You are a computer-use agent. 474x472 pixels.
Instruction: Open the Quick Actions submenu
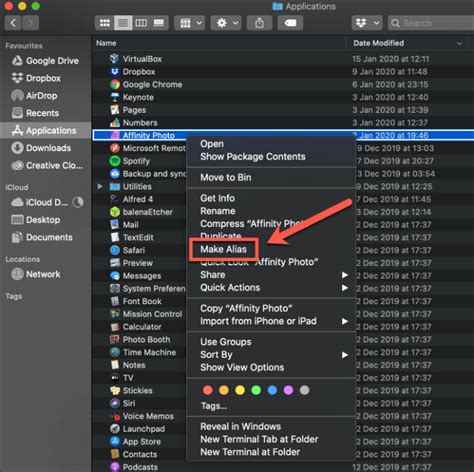pos(271,287)
